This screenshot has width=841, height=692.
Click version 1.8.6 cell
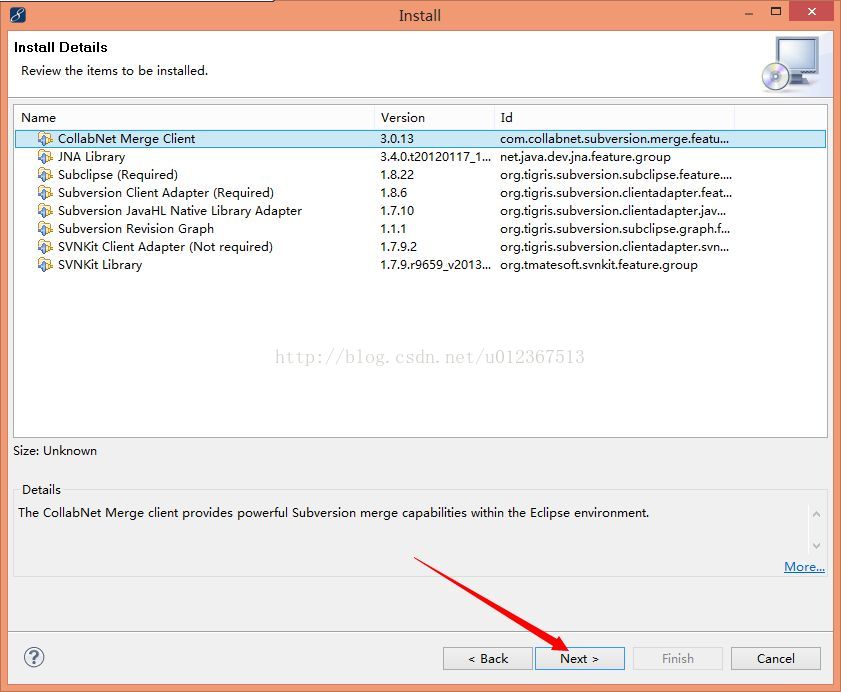(394, 193)
